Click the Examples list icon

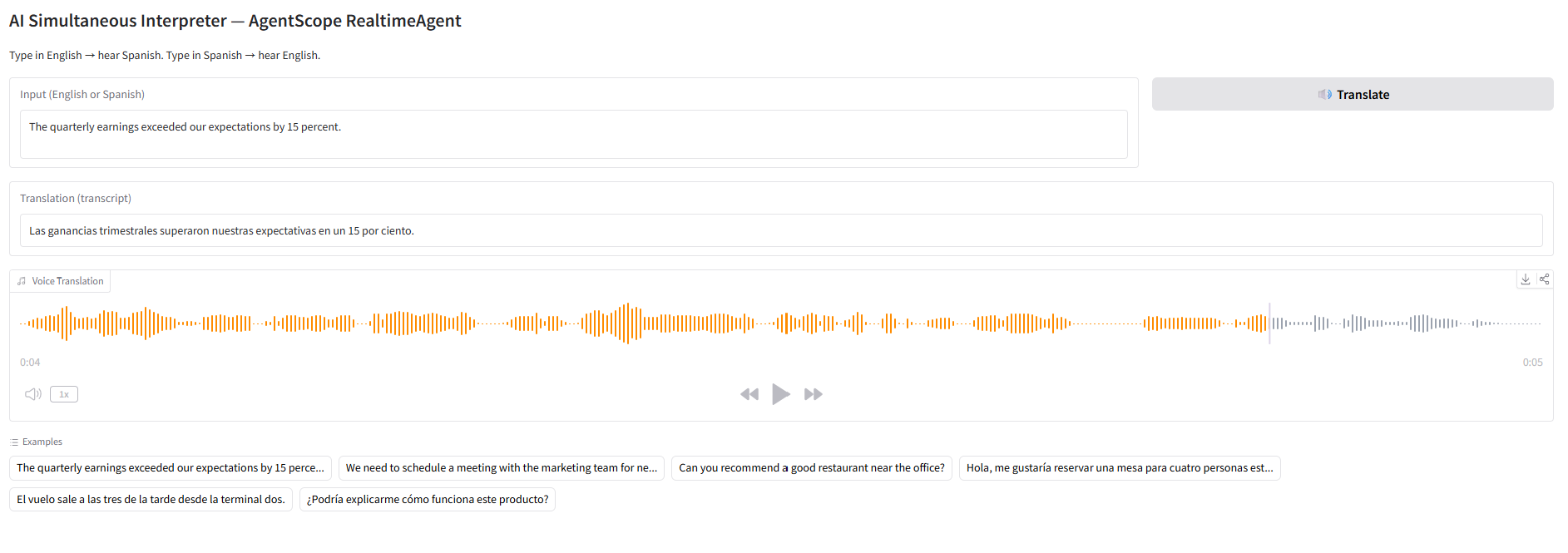(x=14, y=442)
